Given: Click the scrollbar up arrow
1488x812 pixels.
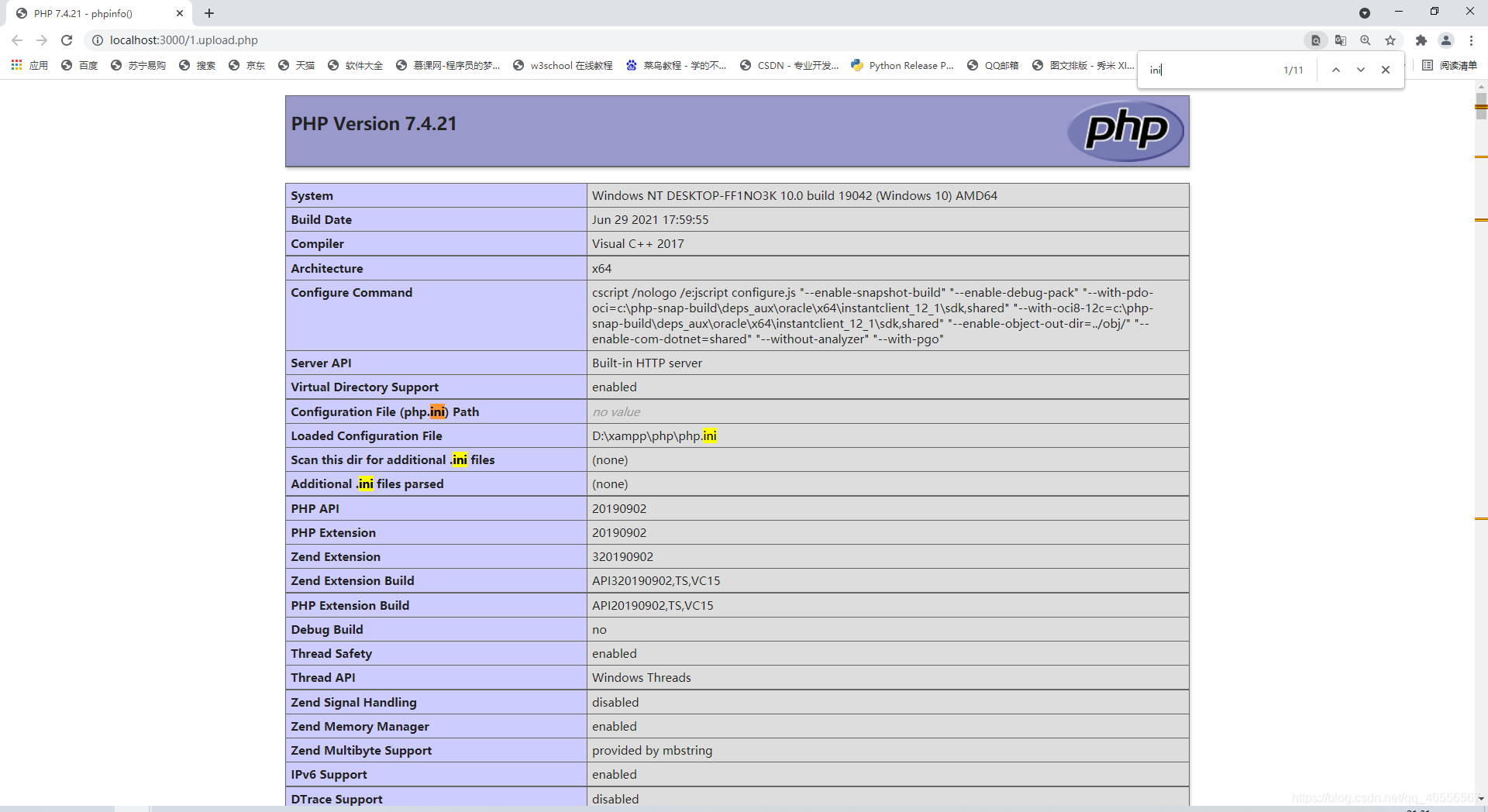Looking at the screenshot, I should click(x=1481, y=86).
